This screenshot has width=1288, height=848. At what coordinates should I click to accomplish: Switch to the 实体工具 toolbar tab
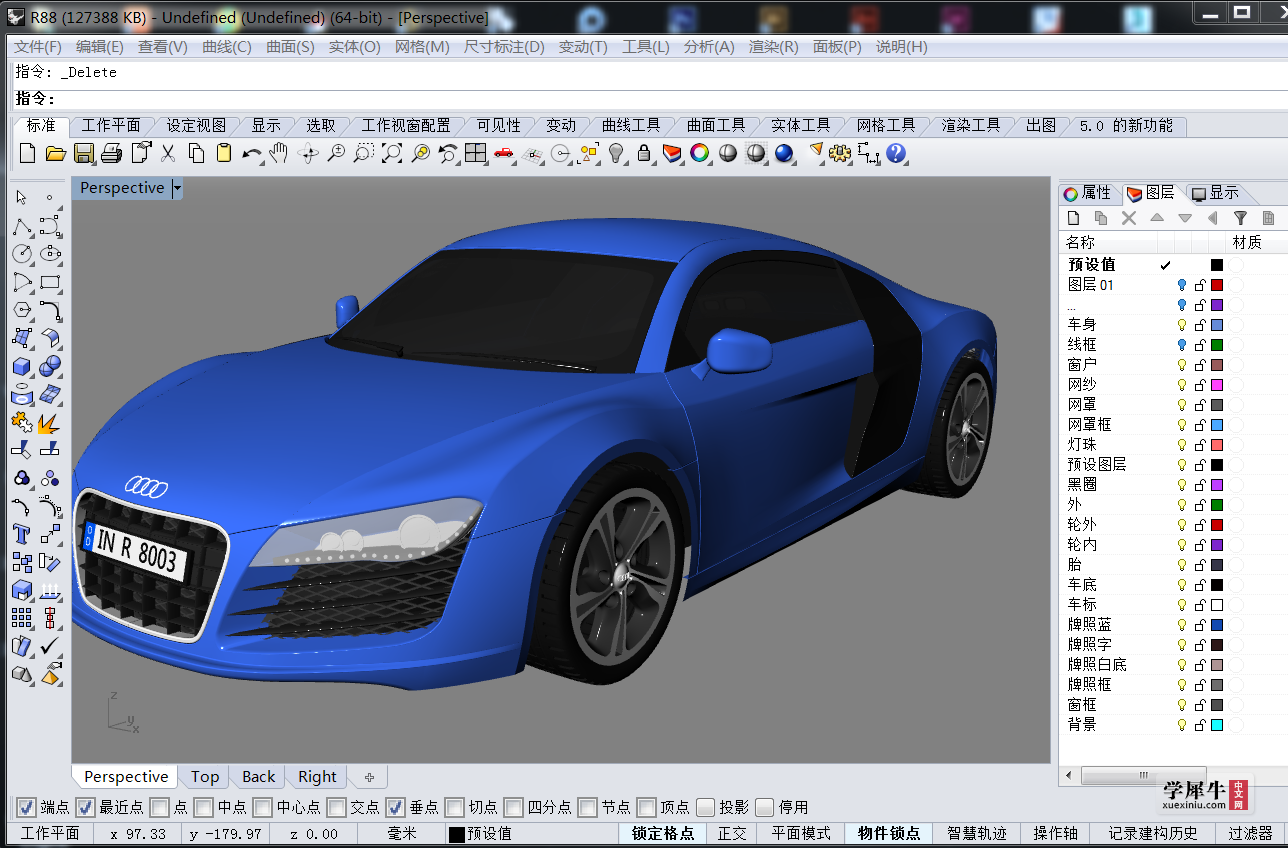(801, 125)
